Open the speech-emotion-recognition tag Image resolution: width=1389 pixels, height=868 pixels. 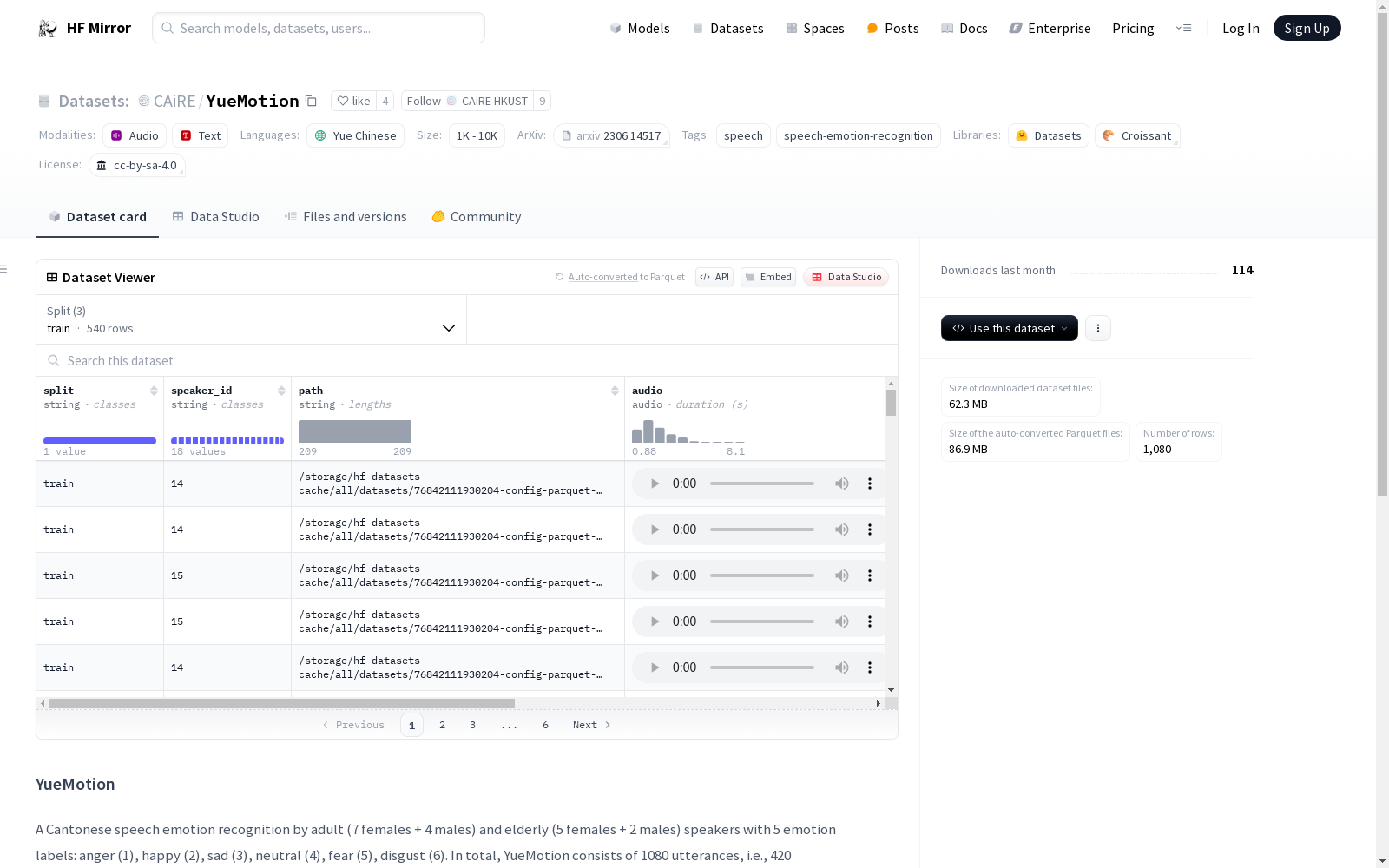click(859, 135)
